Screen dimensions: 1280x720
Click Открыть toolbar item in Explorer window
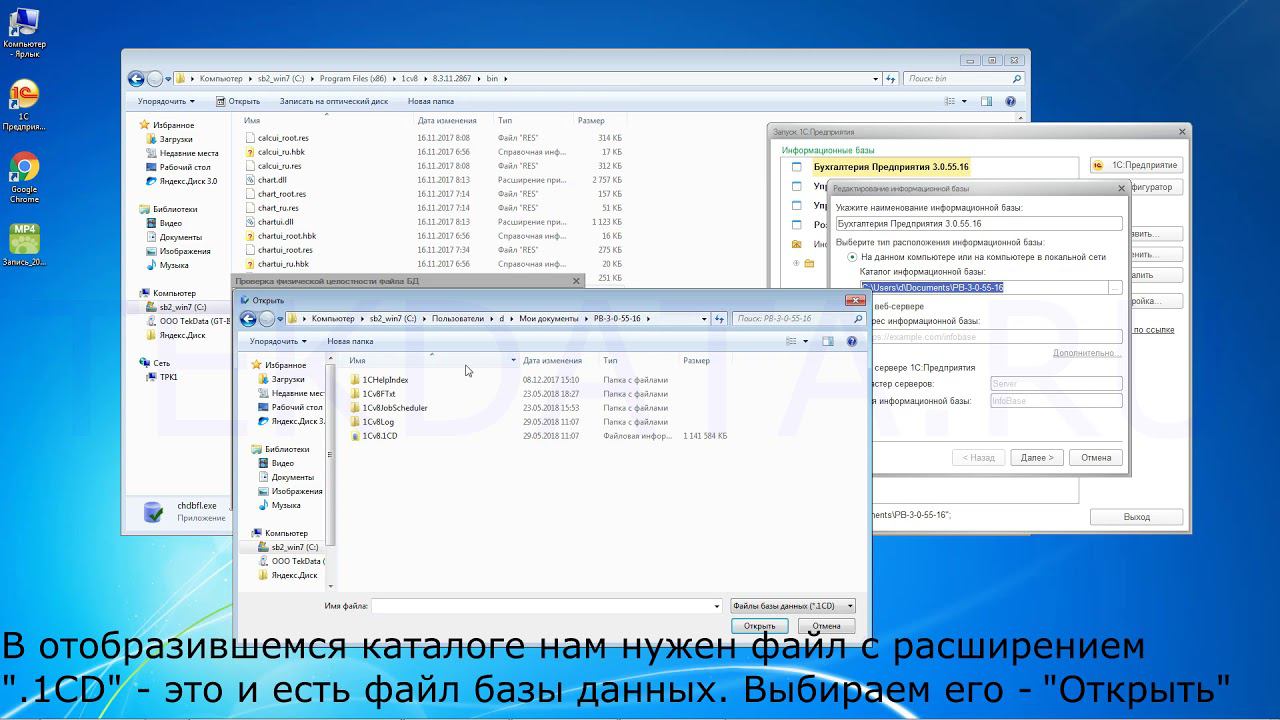[238, 101]
